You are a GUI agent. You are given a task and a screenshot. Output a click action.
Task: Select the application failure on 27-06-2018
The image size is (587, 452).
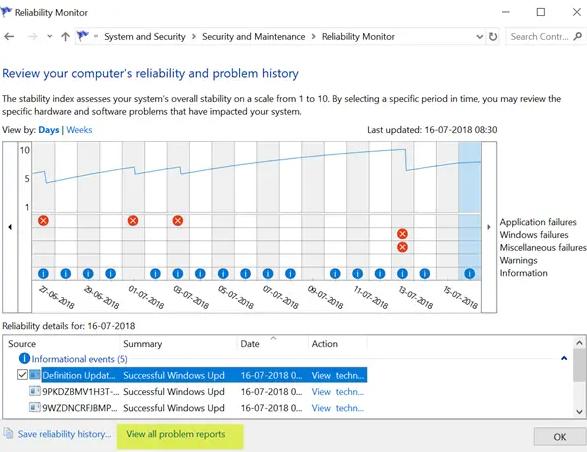[x=43, y=221]
